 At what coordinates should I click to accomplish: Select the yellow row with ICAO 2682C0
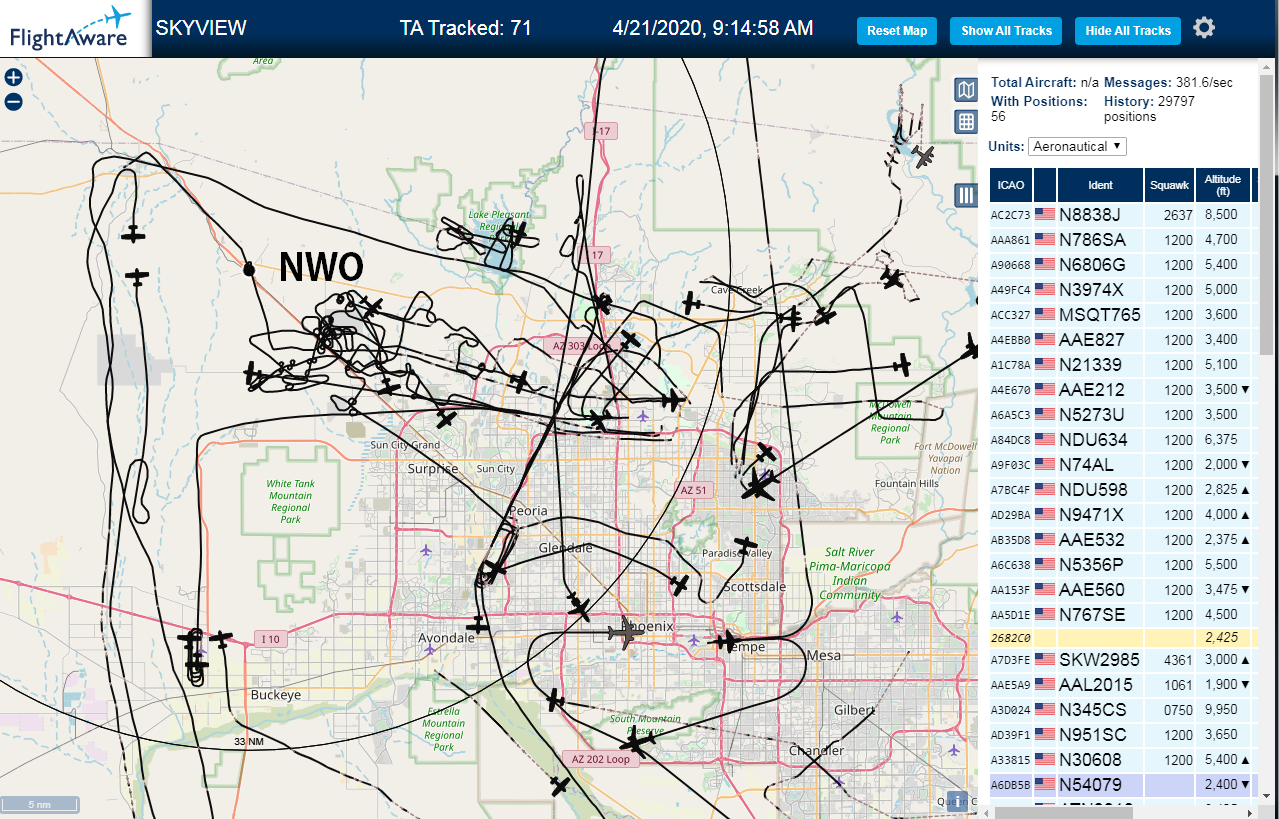coord(1124,638)
